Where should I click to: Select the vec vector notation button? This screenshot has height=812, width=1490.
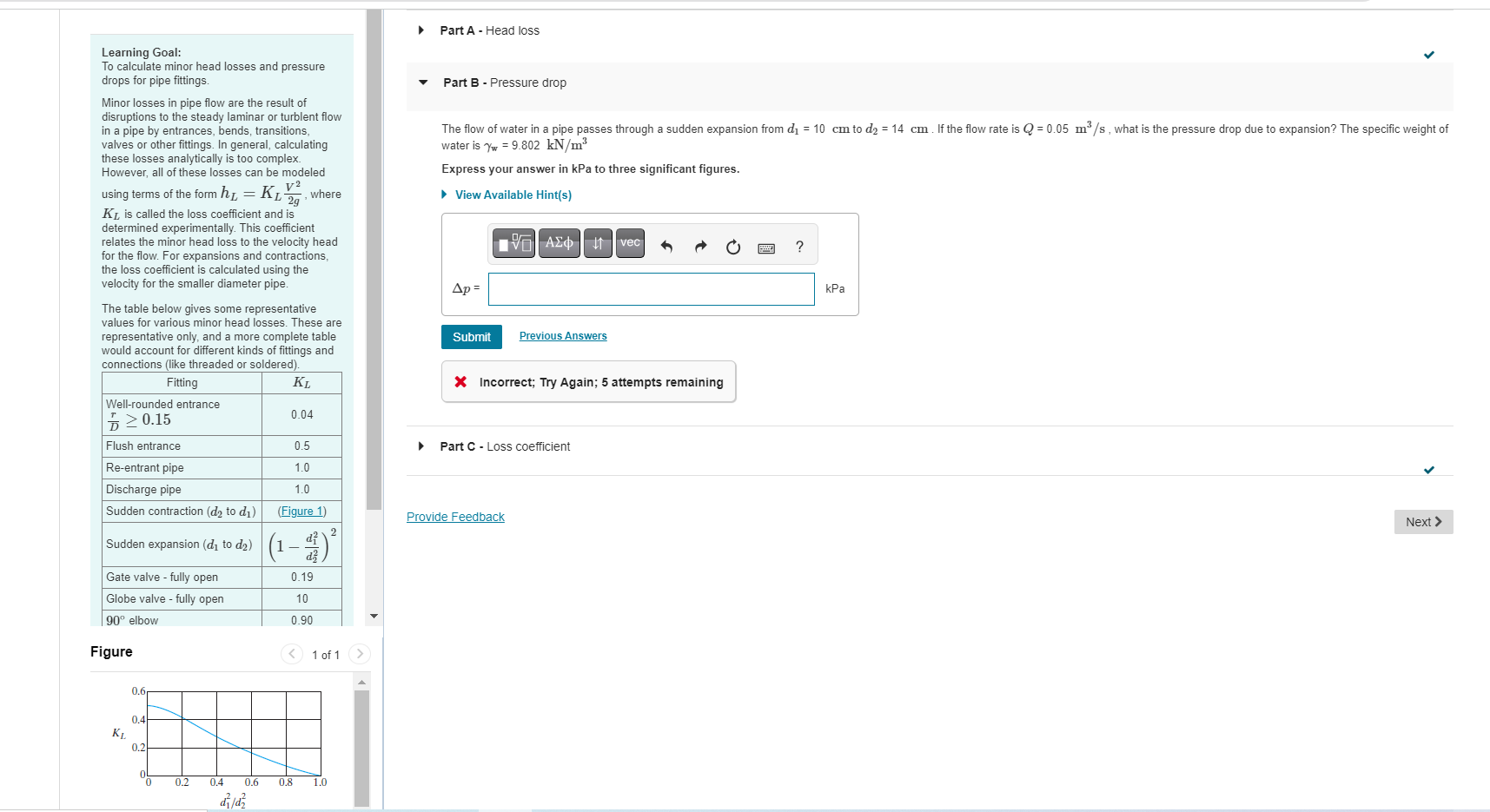[x=631, y=243]
